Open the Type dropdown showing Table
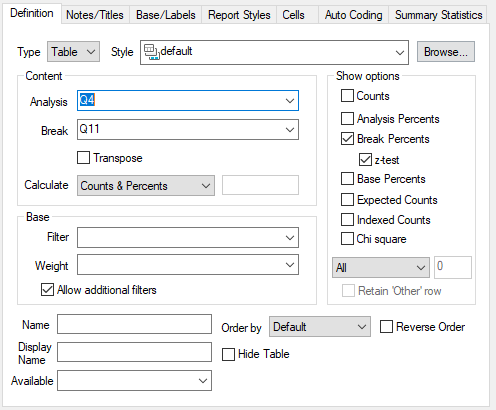Screen dimensions: 496x410 click(73, 52)
